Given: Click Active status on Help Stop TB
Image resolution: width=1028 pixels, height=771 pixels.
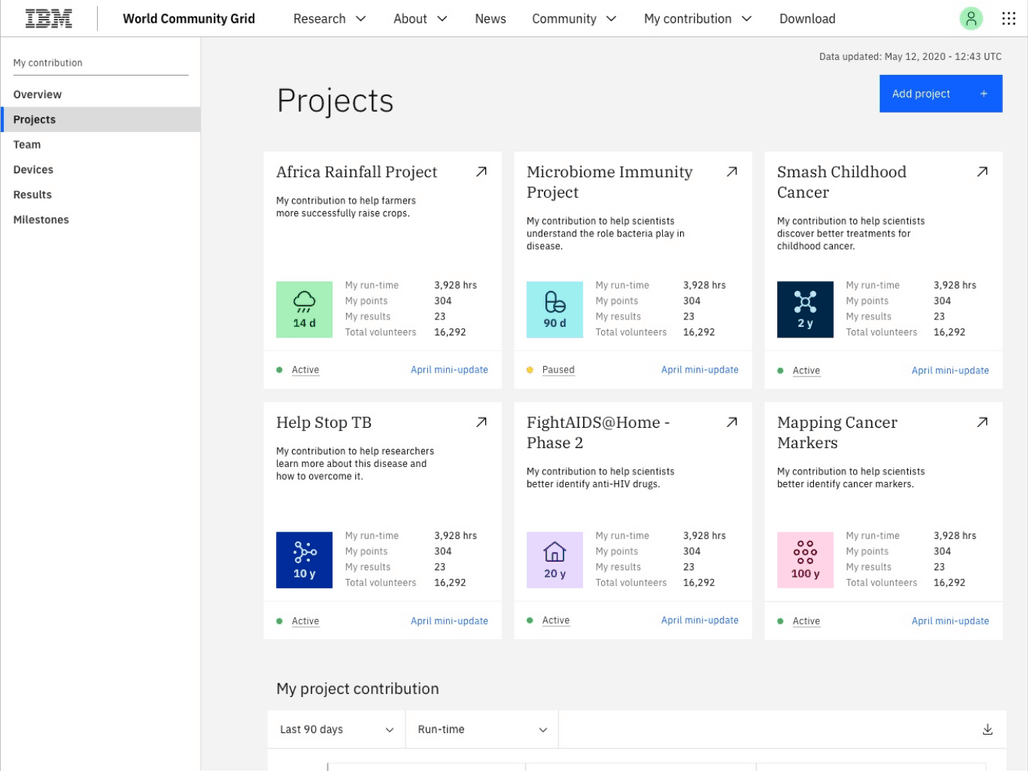Looking at the screenshot, I should click(305, 621).
